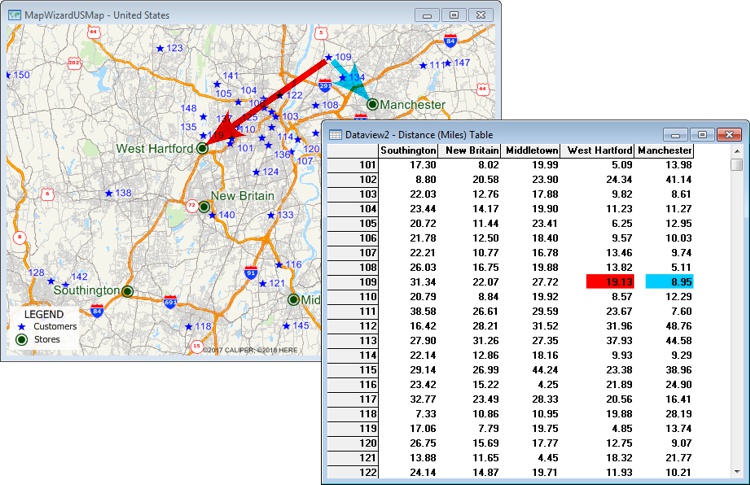Image resolution: width=750 pixels, height=485 pixels.
Task: Select customer star 138 on the map
Action: click(x=109, y=193)
